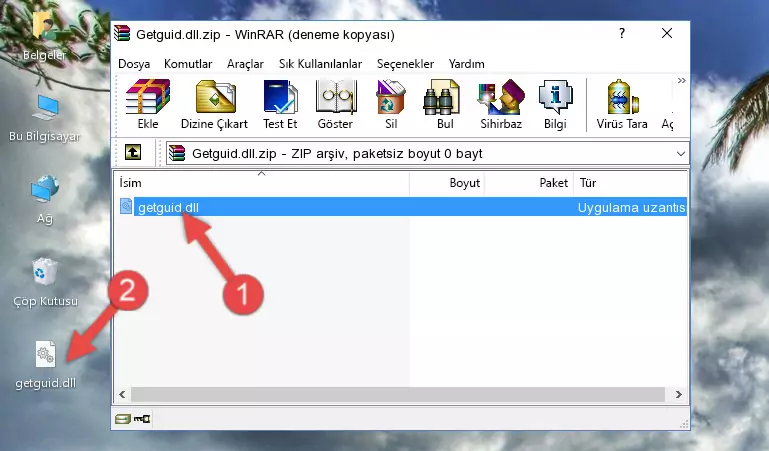769x451 pixels.
Task: Open the Seçenekler menu
Action: point(405,64)
